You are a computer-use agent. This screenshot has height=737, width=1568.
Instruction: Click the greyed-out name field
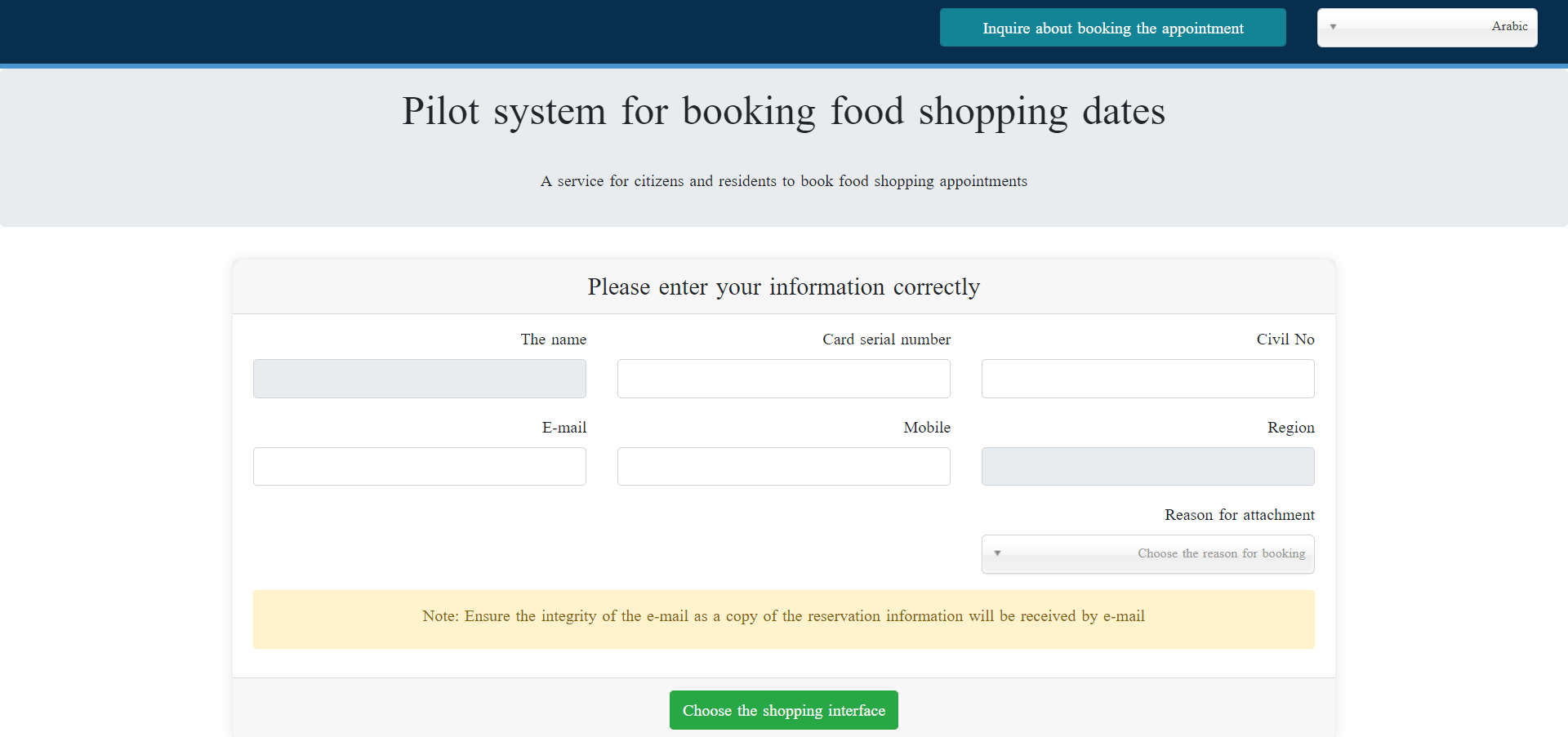coord(419,379)
